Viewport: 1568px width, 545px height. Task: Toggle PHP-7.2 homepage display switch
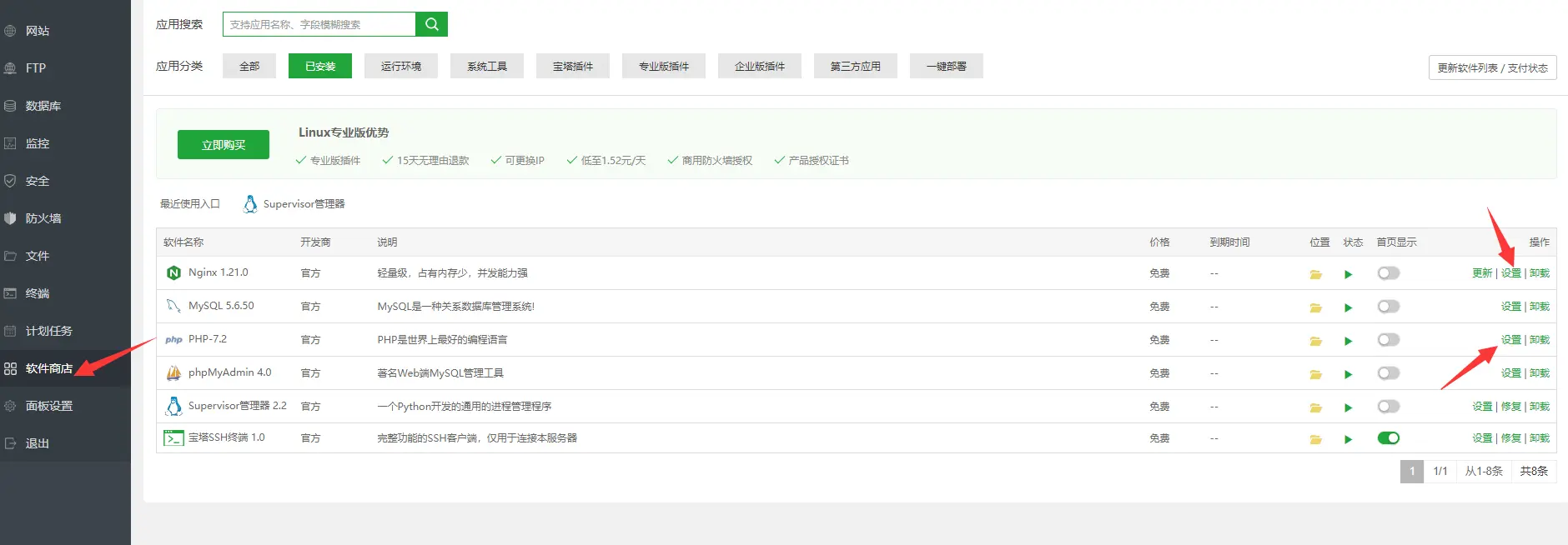click(x=1389, y=340)
